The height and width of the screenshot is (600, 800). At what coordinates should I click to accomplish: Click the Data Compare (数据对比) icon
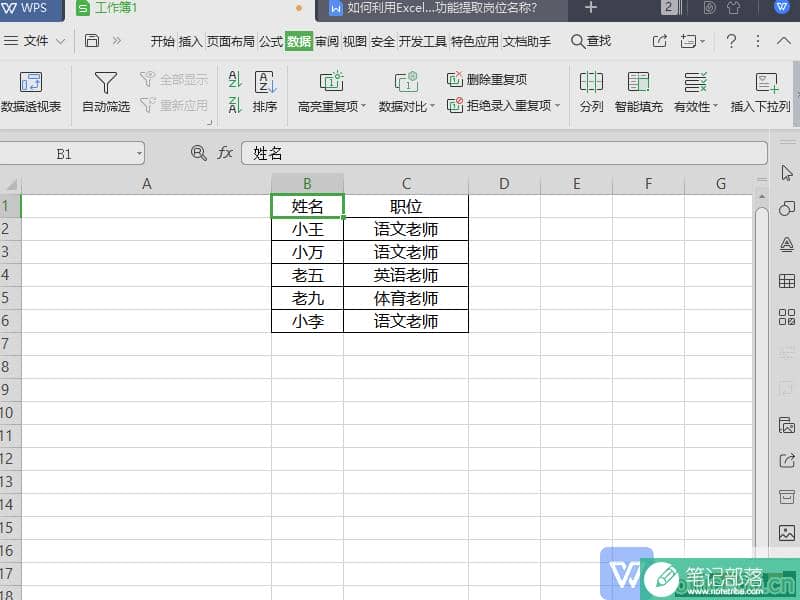click(x=406, y=82)
